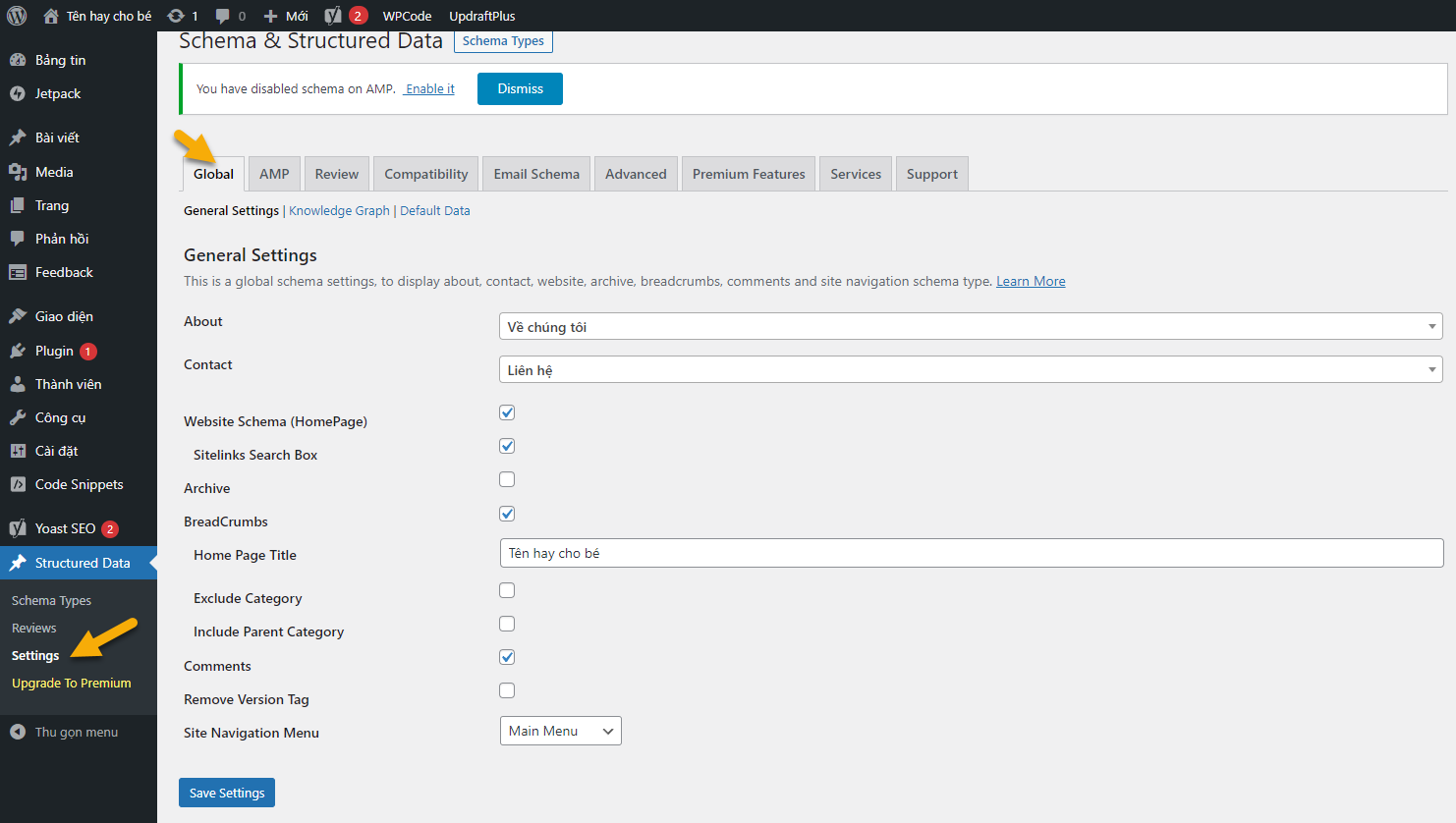This screenshot has width=1456, height=823.
Task: Open the Contact page dropdown
Action: [970, 370]
